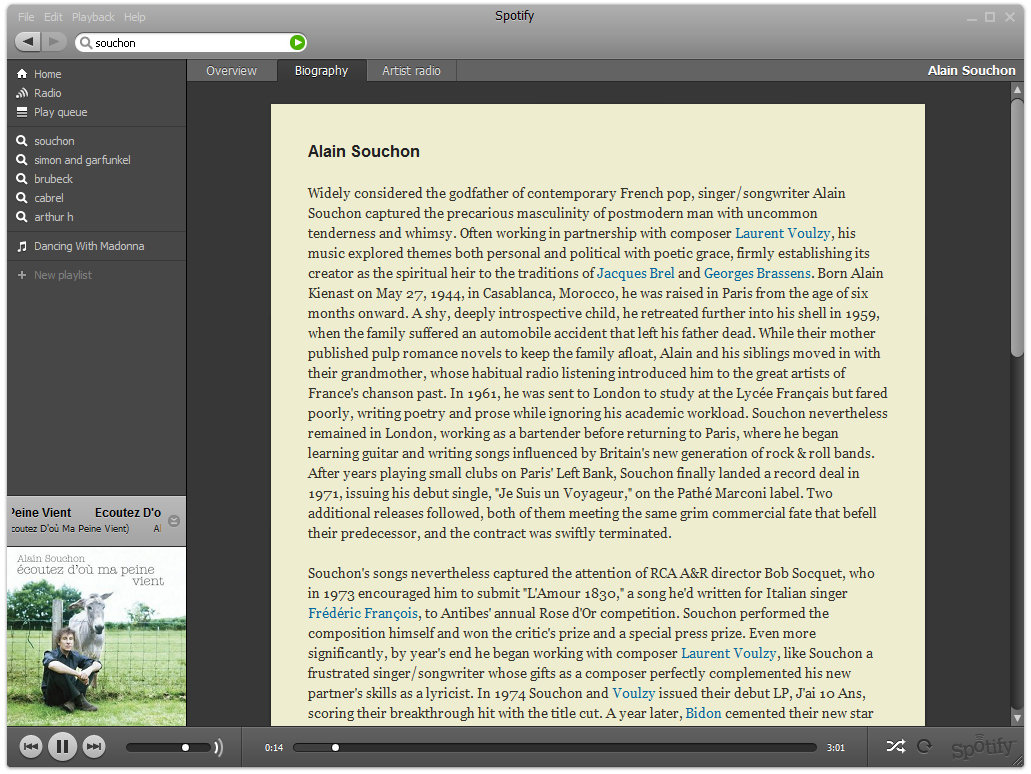Click the scrollbar up arrow
The height and width of the screenshot is (774, 1031).
[1017, 89]
